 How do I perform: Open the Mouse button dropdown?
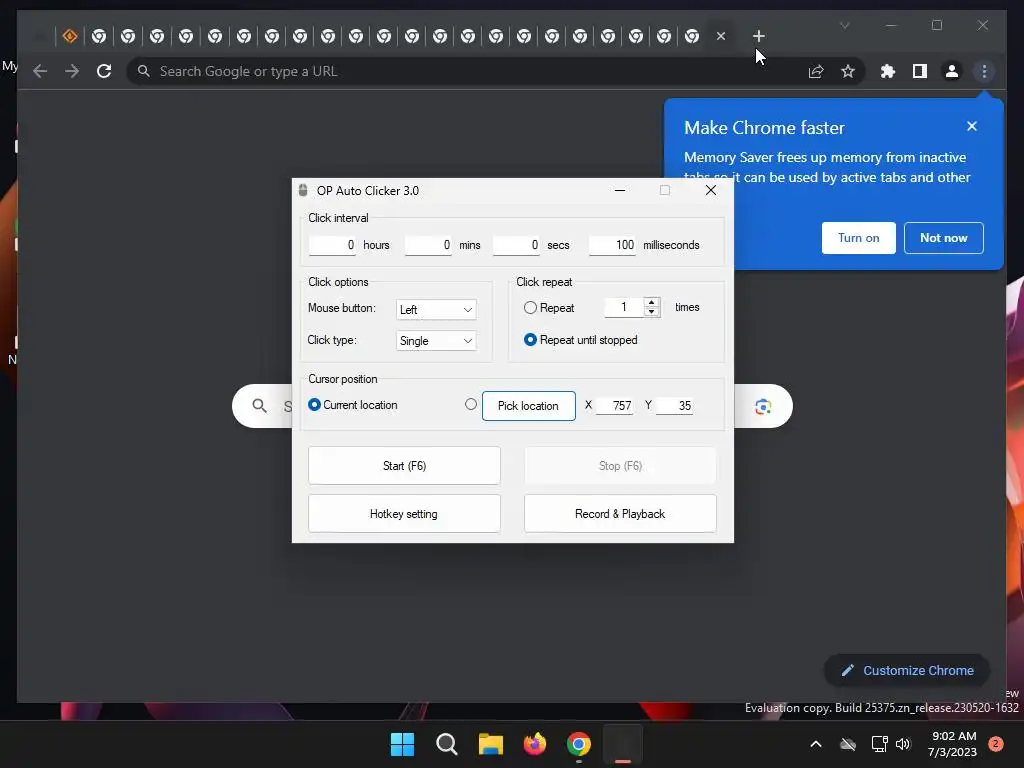436,310
